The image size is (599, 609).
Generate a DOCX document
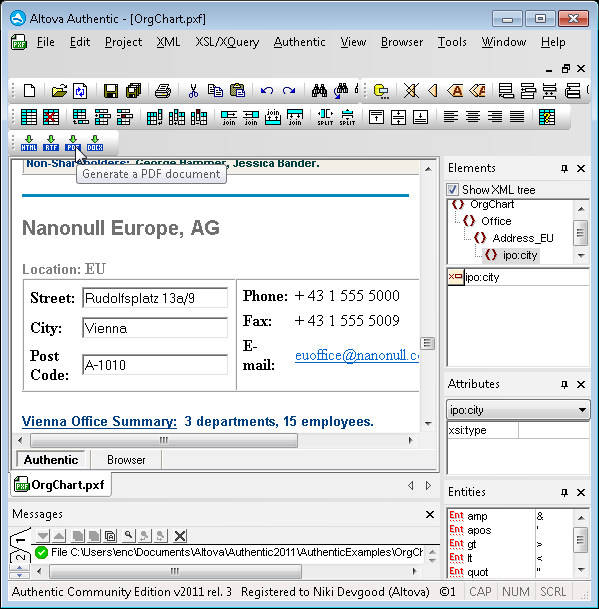(x=95, y=143)
